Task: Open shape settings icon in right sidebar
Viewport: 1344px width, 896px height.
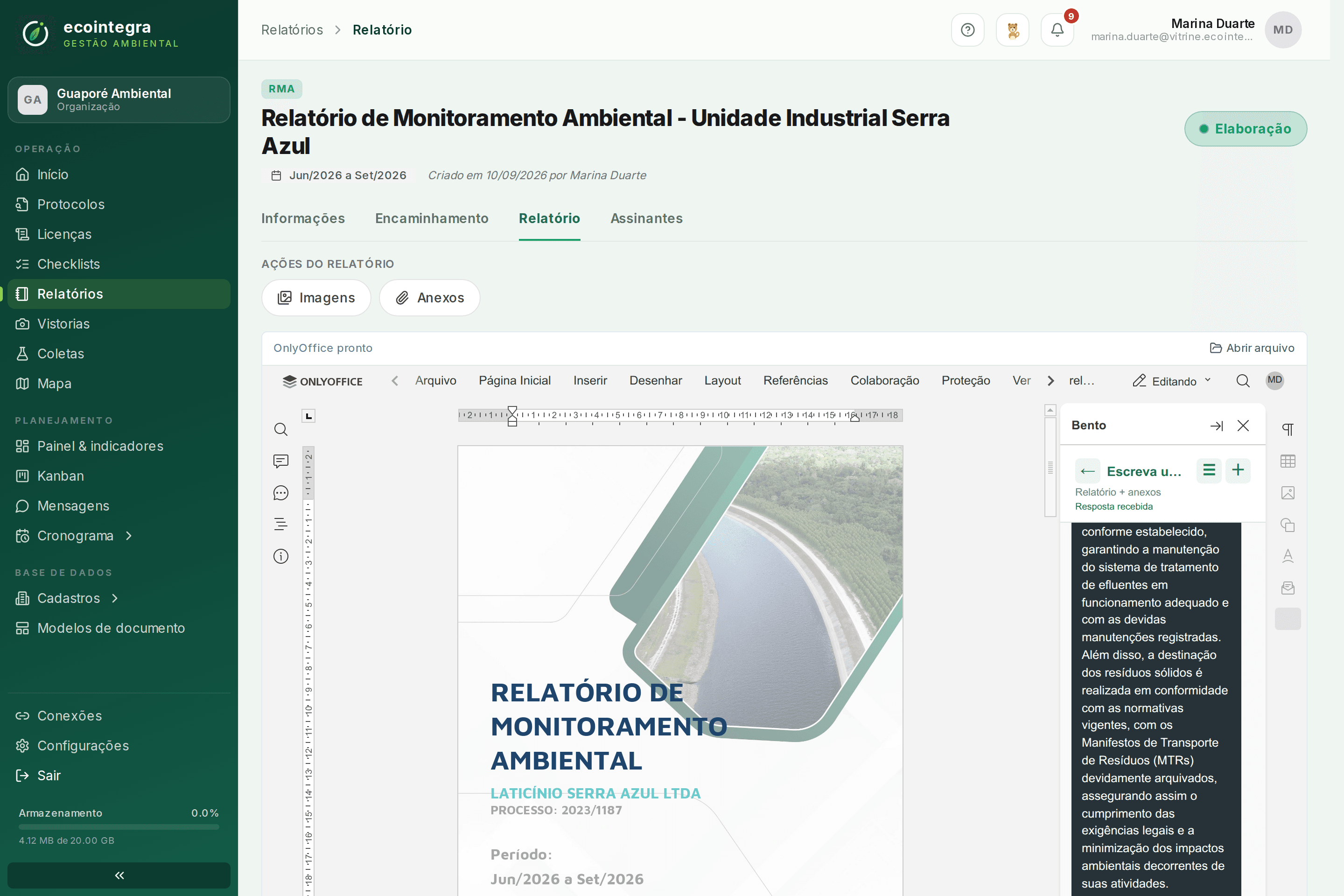Action: 1288,525
